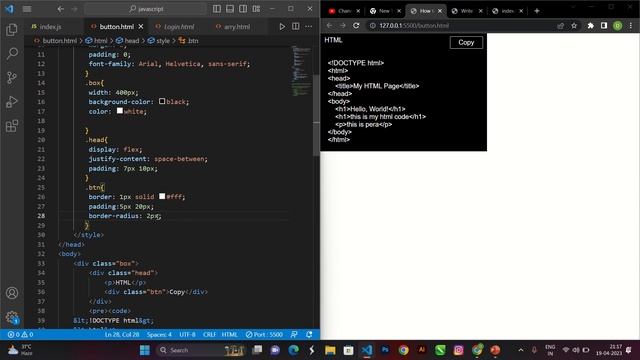Go forward in the Chrome browser
This screenshot has width=640, height=360.
pyautogui.click(x=343, y=25)
